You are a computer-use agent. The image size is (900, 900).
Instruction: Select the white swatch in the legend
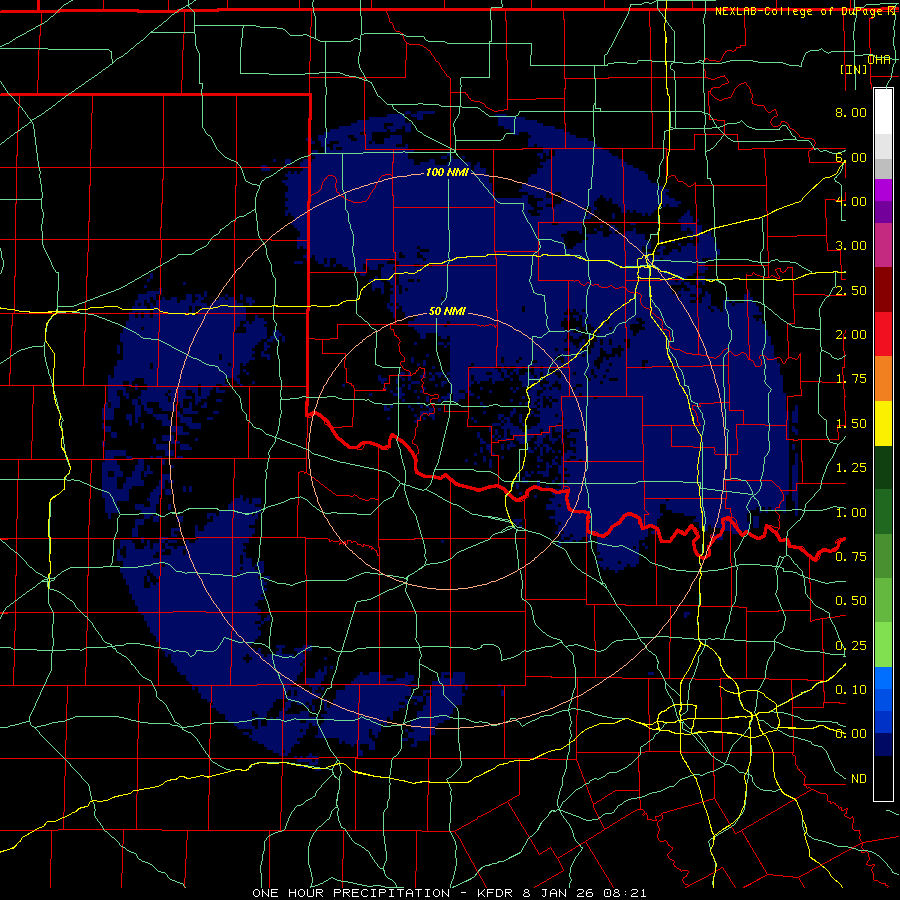point(883,112)
